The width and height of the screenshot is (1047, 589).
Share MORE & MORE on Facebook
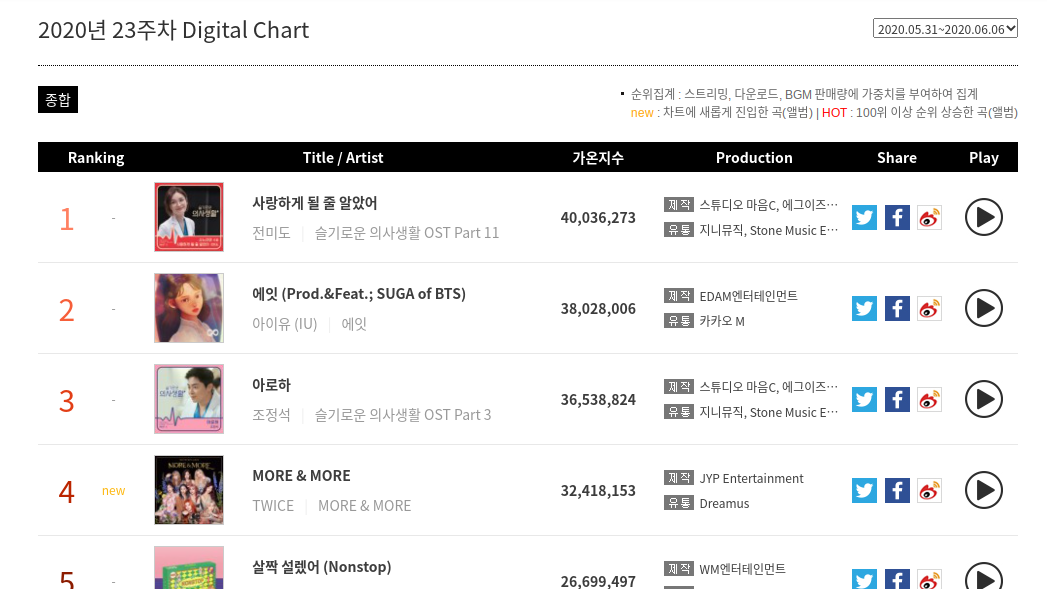click(x=897, y=490)
